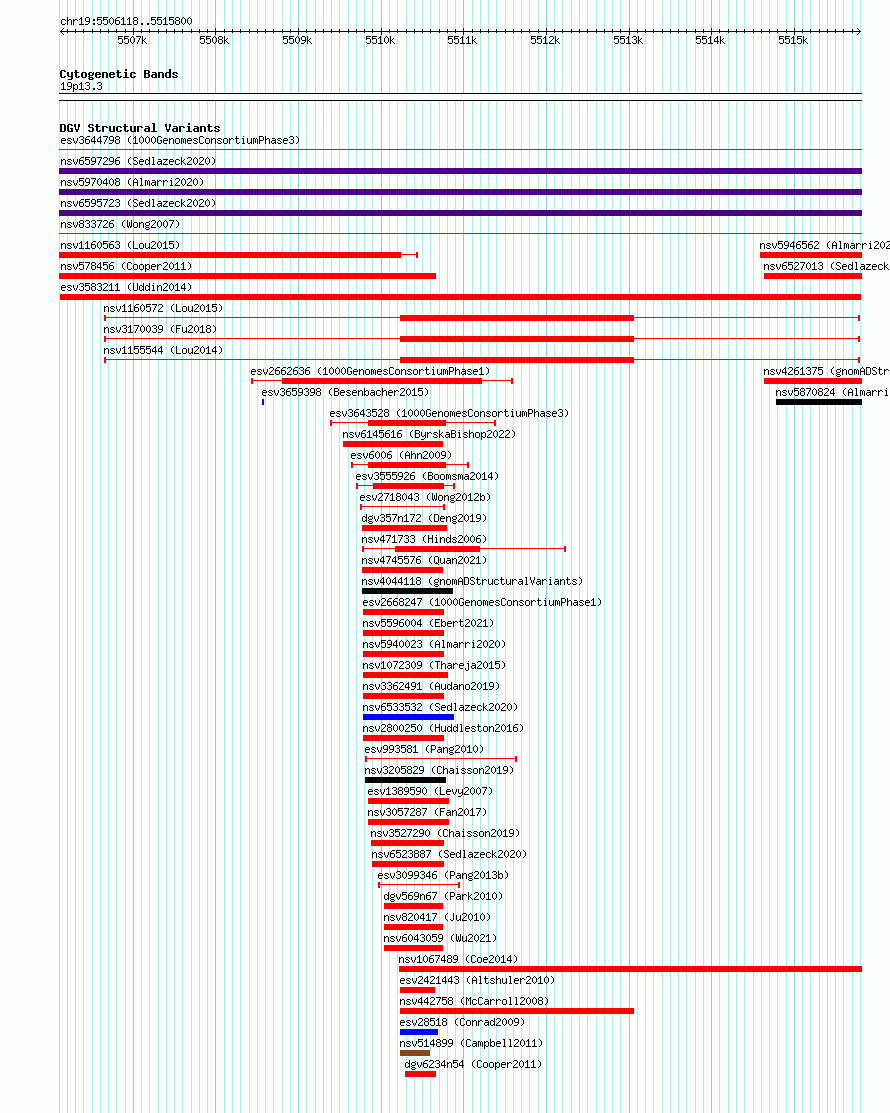Select the esv3659398 Besenbacher2015 label
Image resolution: width=890 pixels, height=1113 pixels.
tap(345, 393)
